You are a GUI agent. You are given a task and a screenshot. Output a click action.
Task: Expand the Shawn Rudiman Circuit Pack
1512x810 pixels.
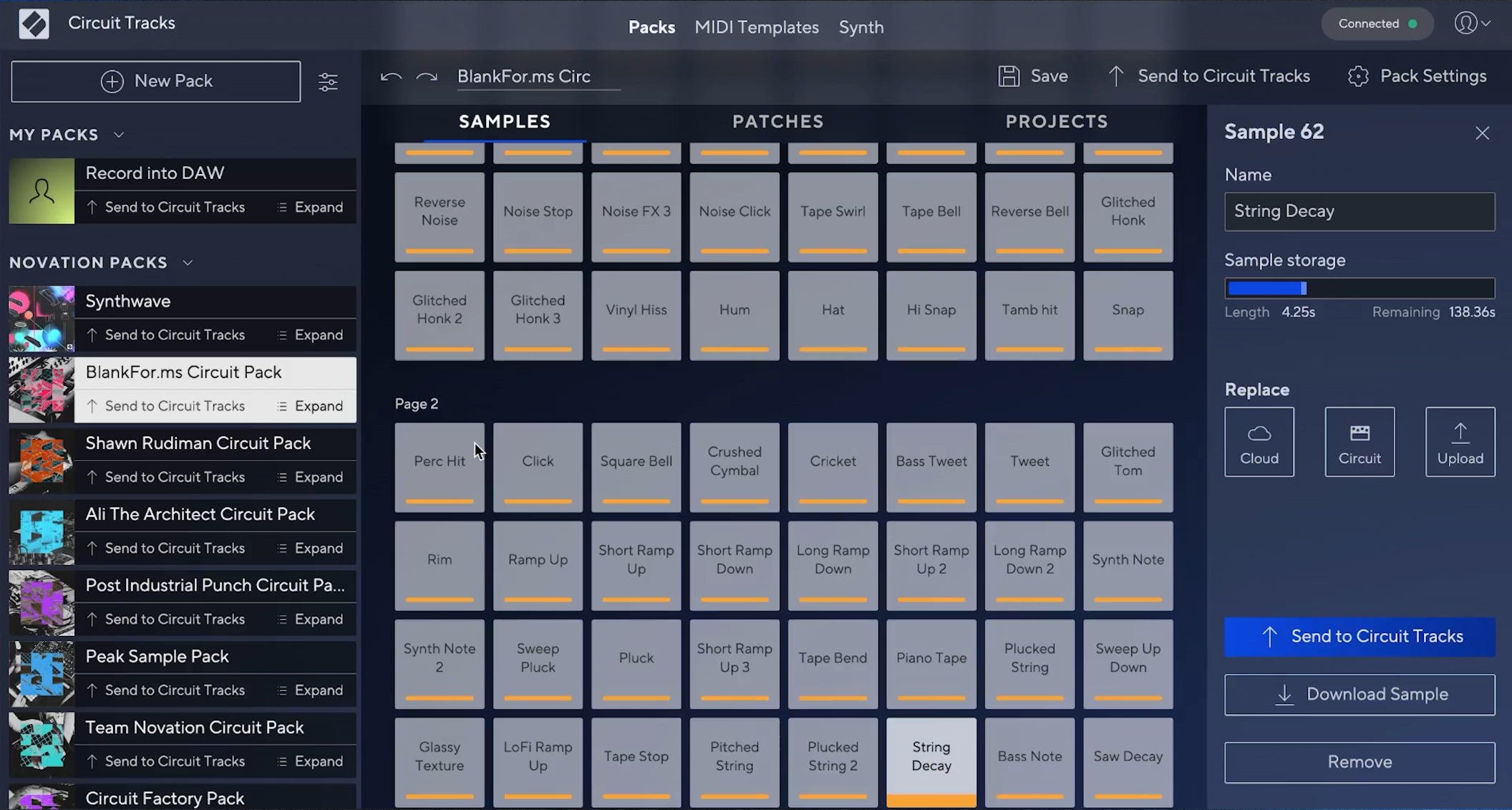tap(311, 477)
